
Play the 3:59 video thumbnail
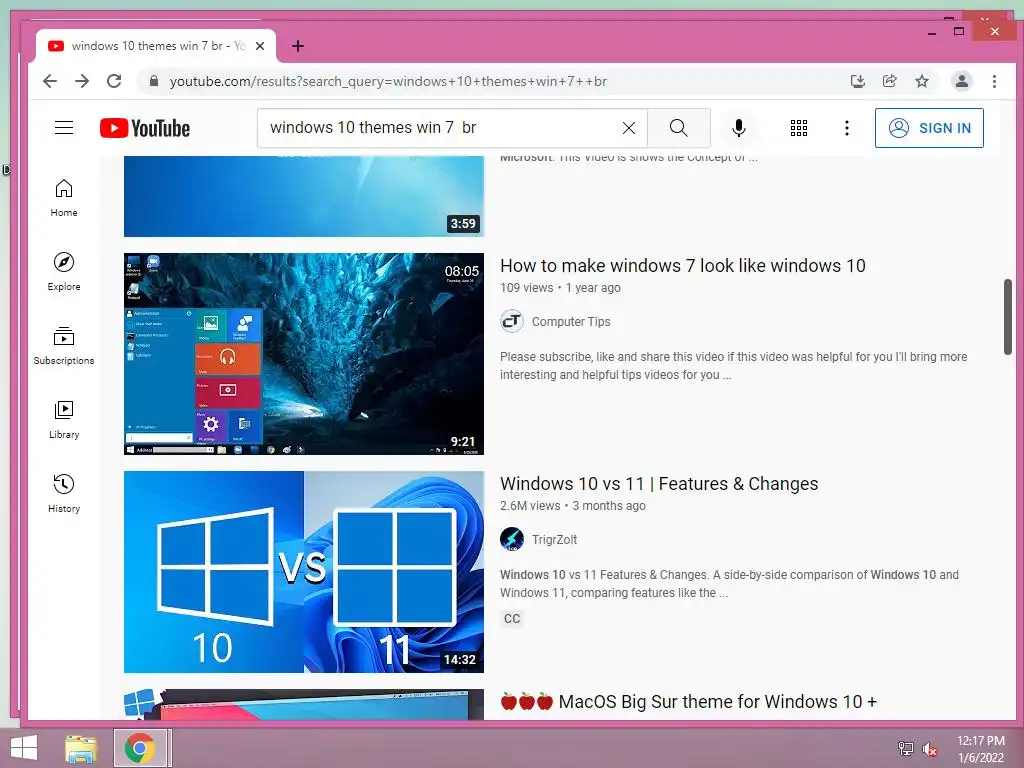[x=304, y=196]
